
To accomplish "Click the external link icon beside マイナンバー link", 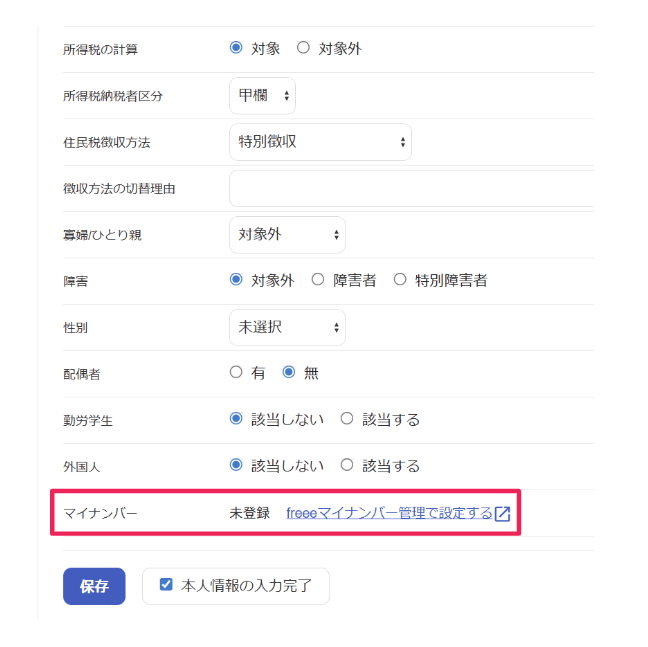I will (x=503, y=514).
